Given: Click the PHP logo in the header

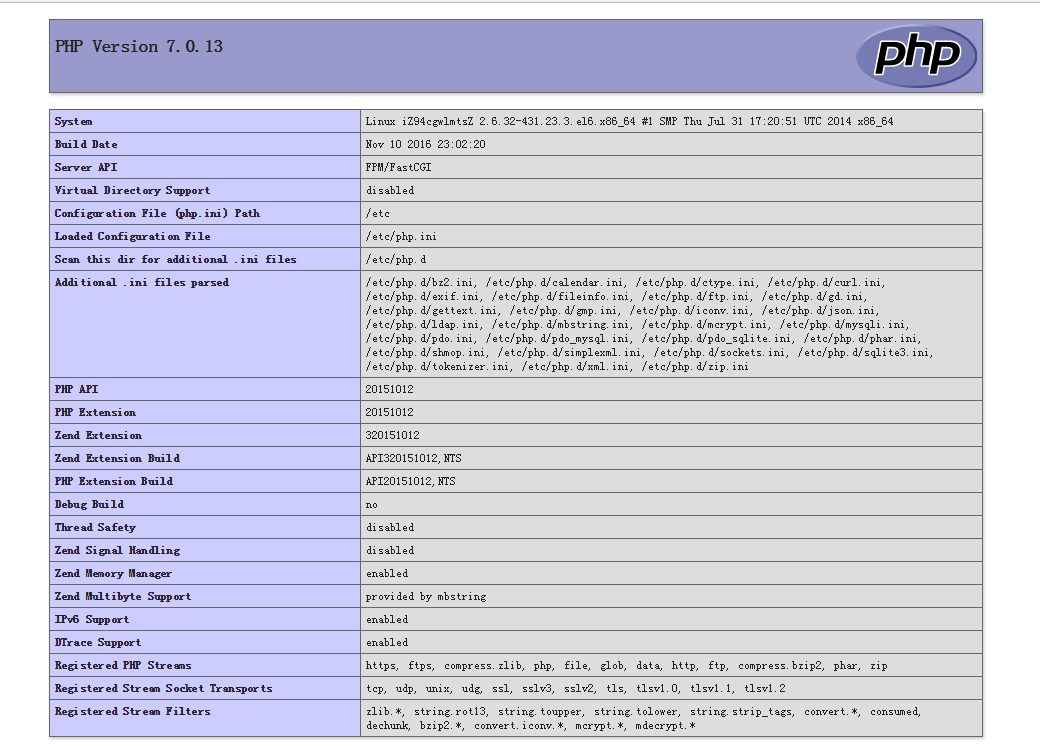Looking at the screenshot, I should point(915,56).
